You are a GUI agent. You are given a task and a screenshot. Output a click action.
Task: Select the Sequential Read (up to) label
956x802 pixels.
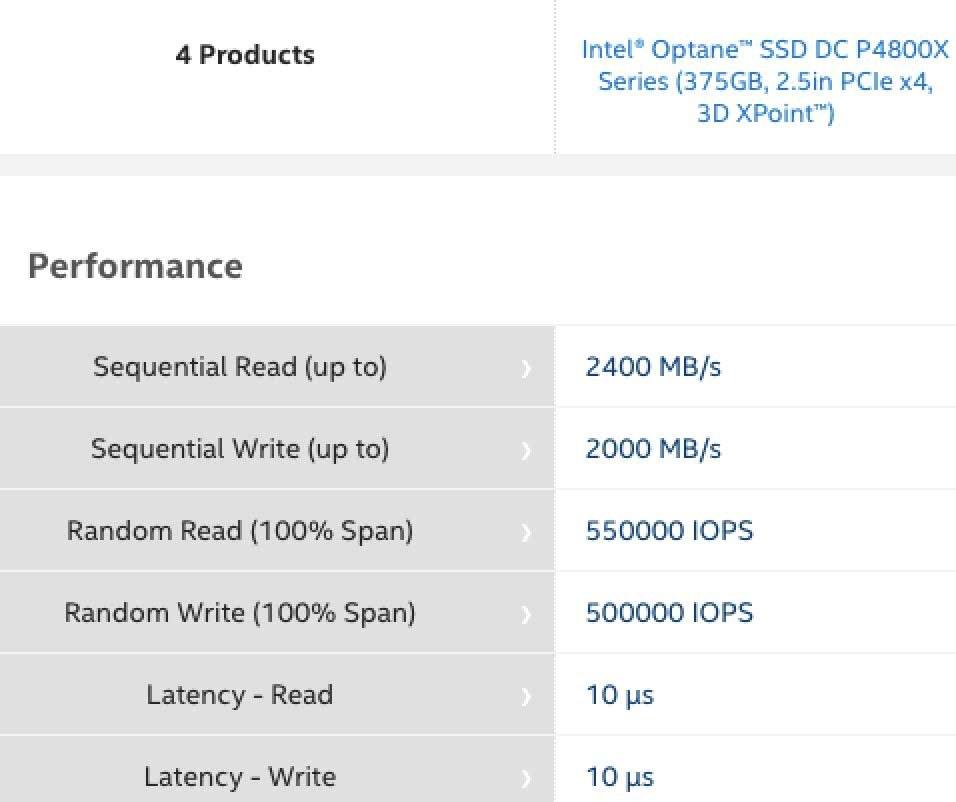coord(240,367)
